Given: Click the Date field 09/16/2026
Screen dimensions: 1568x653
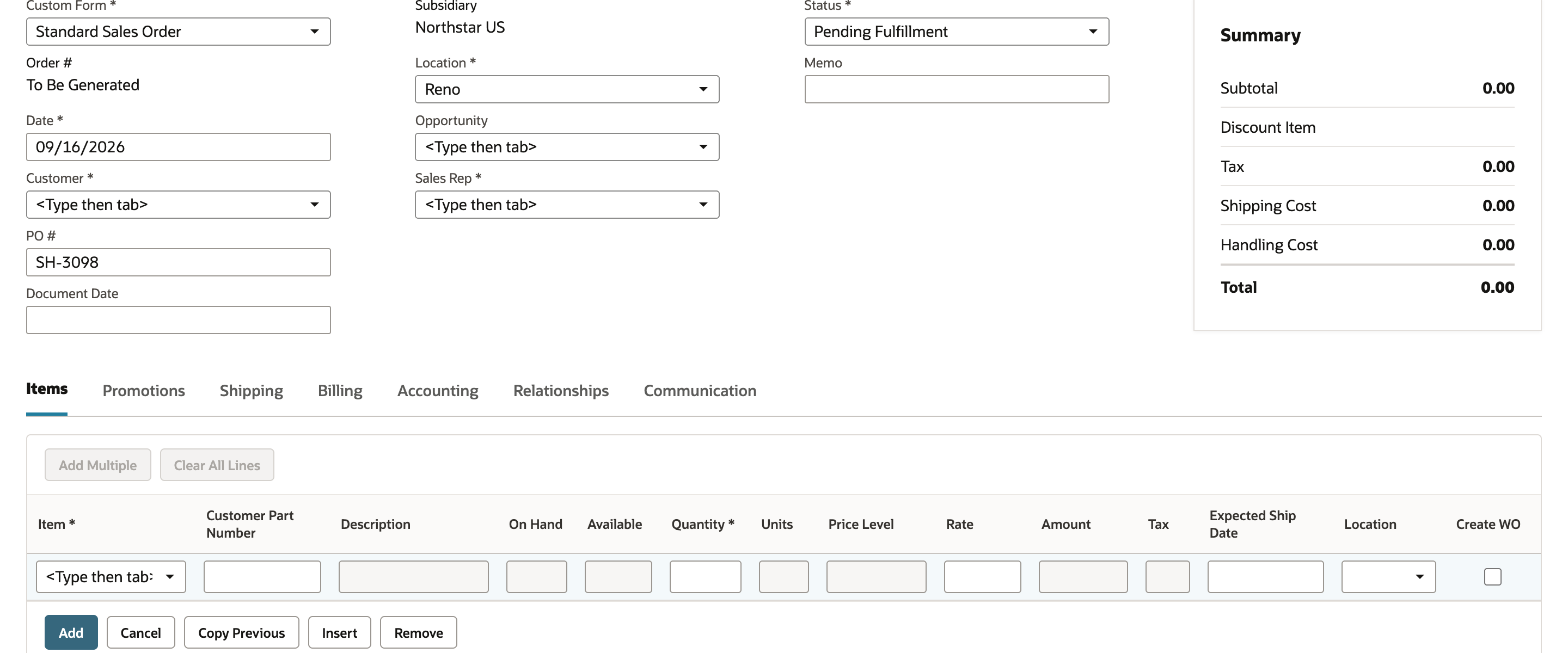Looking at the screenshot, I should [177, 147].
